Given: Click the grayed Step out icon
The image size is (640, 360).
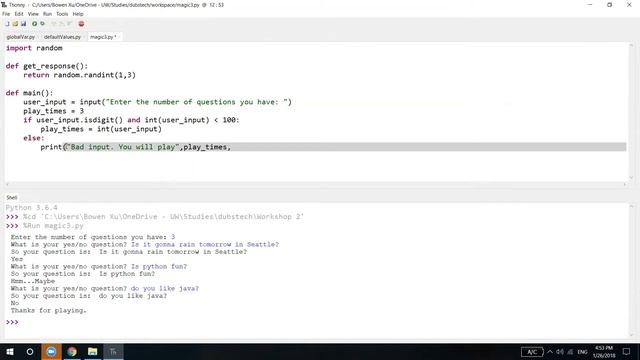Looking at the screenshot, I should [x=69, y=24].
